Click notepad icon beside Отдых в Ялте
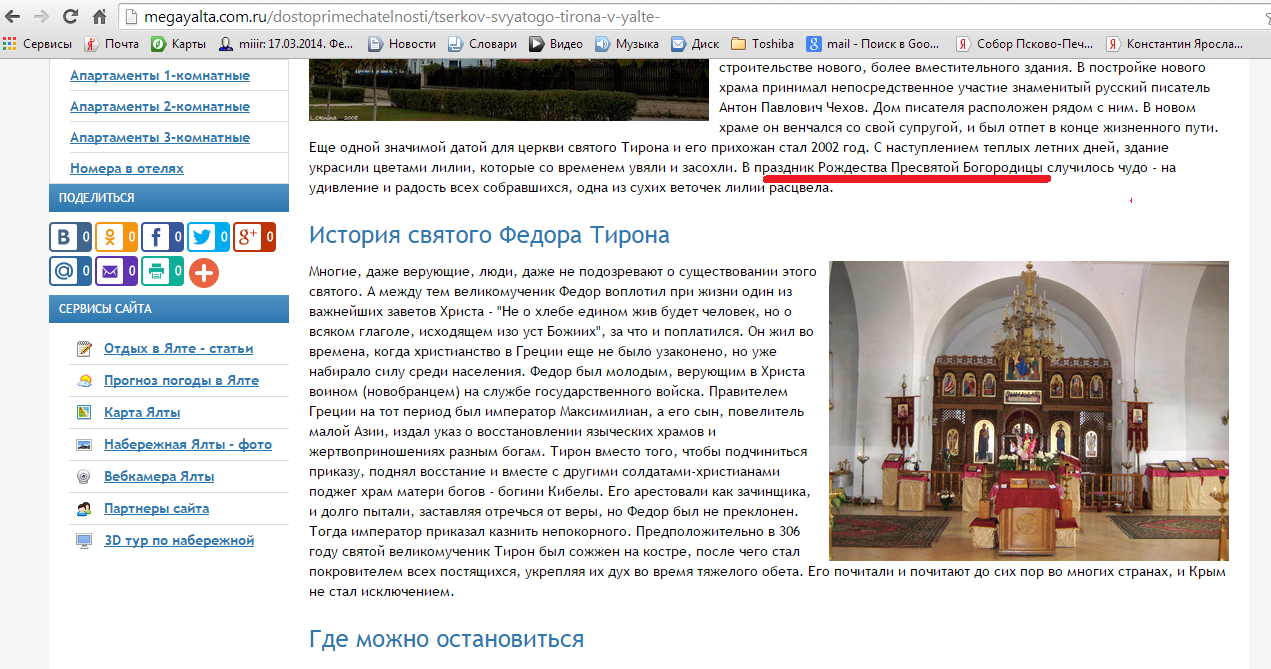Image resolution: width=1271 pixels, height=669 pixels. click(x=85, y=349)
